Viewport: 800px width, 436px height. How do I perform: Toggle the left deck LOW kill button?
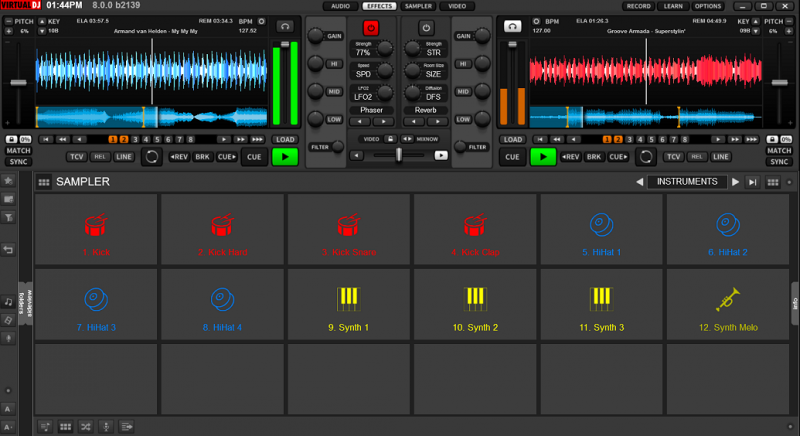[334, 119]
